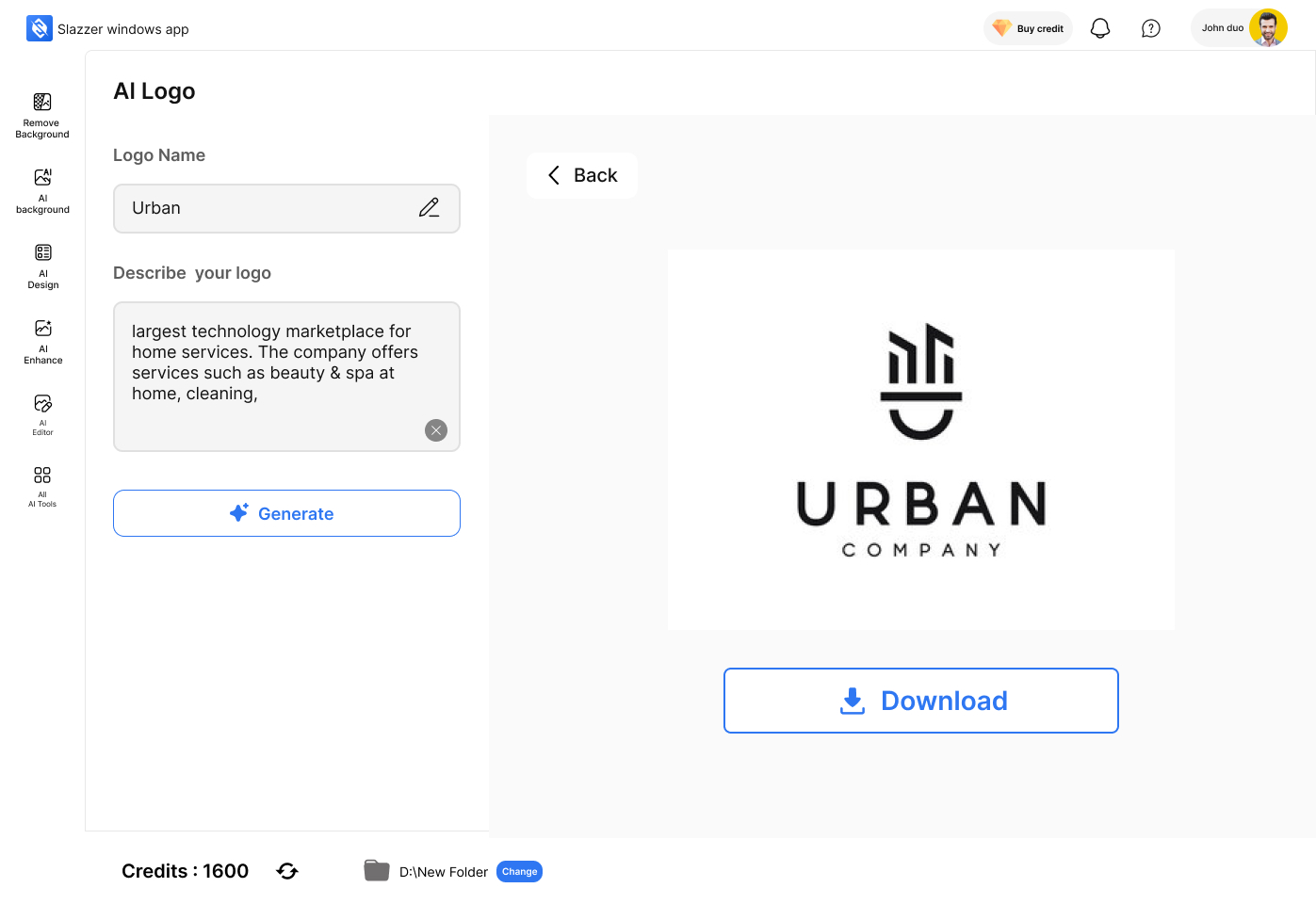Click into the Logo Name field

point(286,208)
